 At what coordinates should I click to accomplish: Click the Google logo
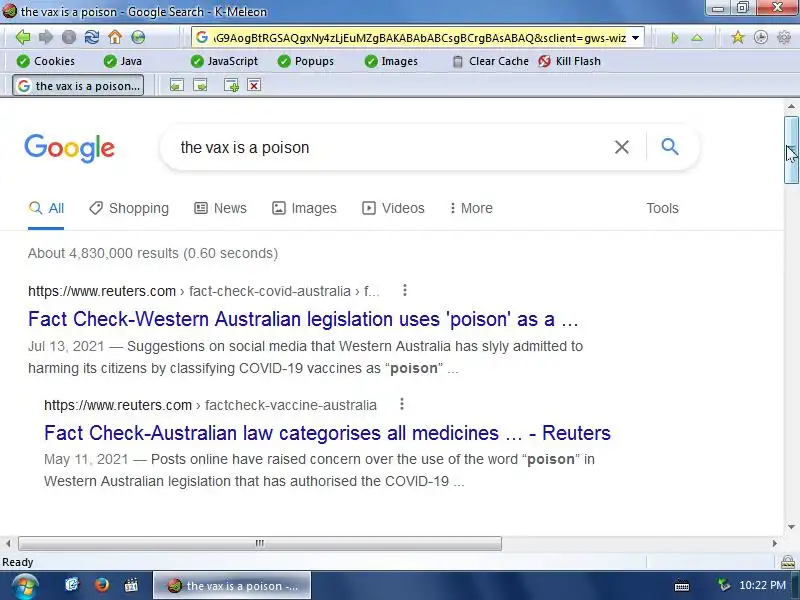[69, 148]
